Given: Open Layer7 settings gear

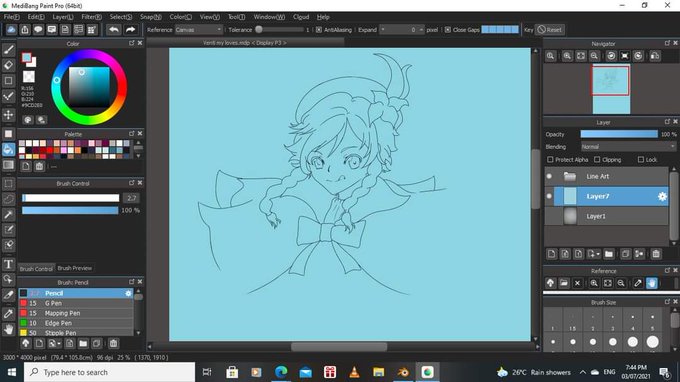Looking at the screenshot, I should pyautogui.click(x=662, y=196).
